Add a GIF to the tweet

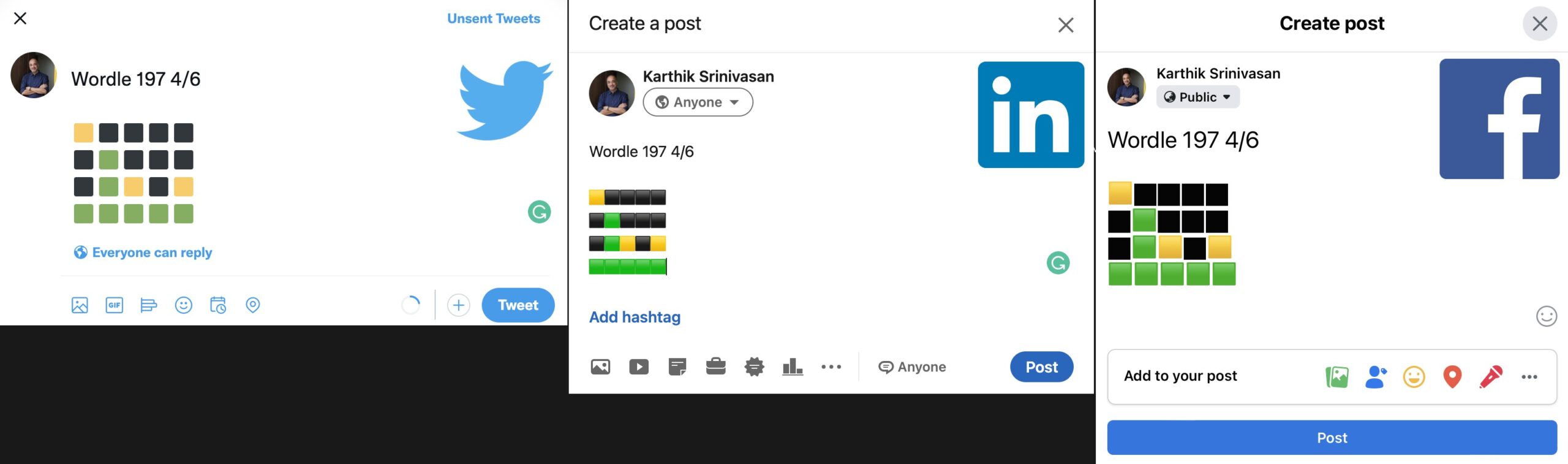115,305
